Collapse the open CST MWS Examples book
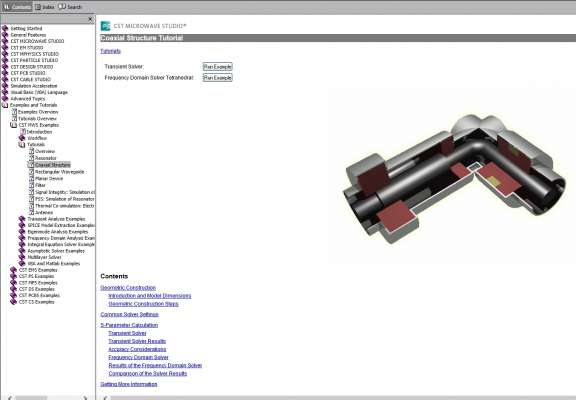The height and width of the screenshot is (400, 576). pyautogui.click(x=14, y=125)
